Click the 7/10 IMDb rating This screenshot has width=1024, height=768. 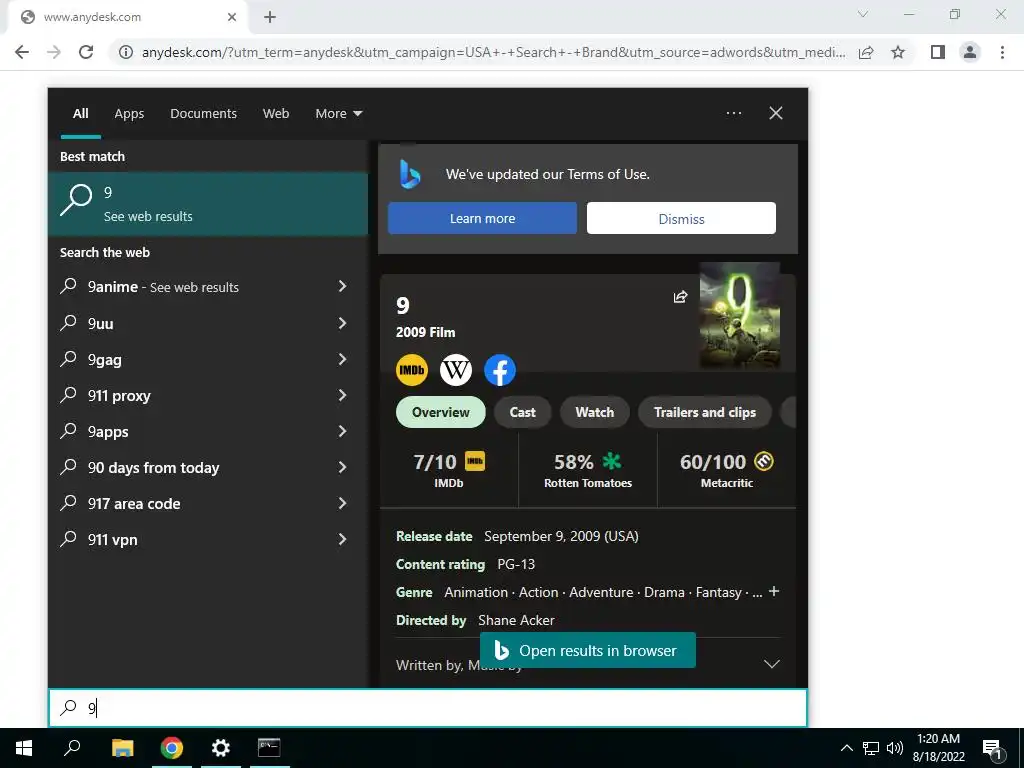(449, 470)
